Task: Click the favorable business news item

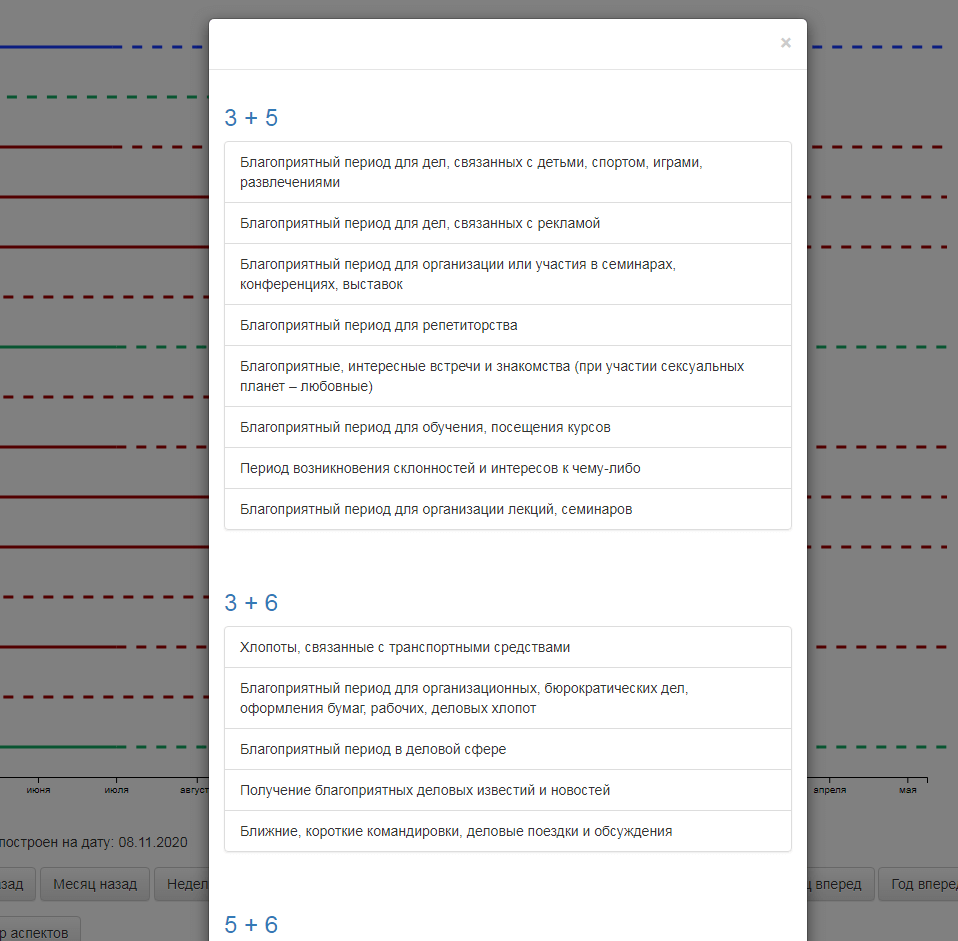Action: [507, 790]
